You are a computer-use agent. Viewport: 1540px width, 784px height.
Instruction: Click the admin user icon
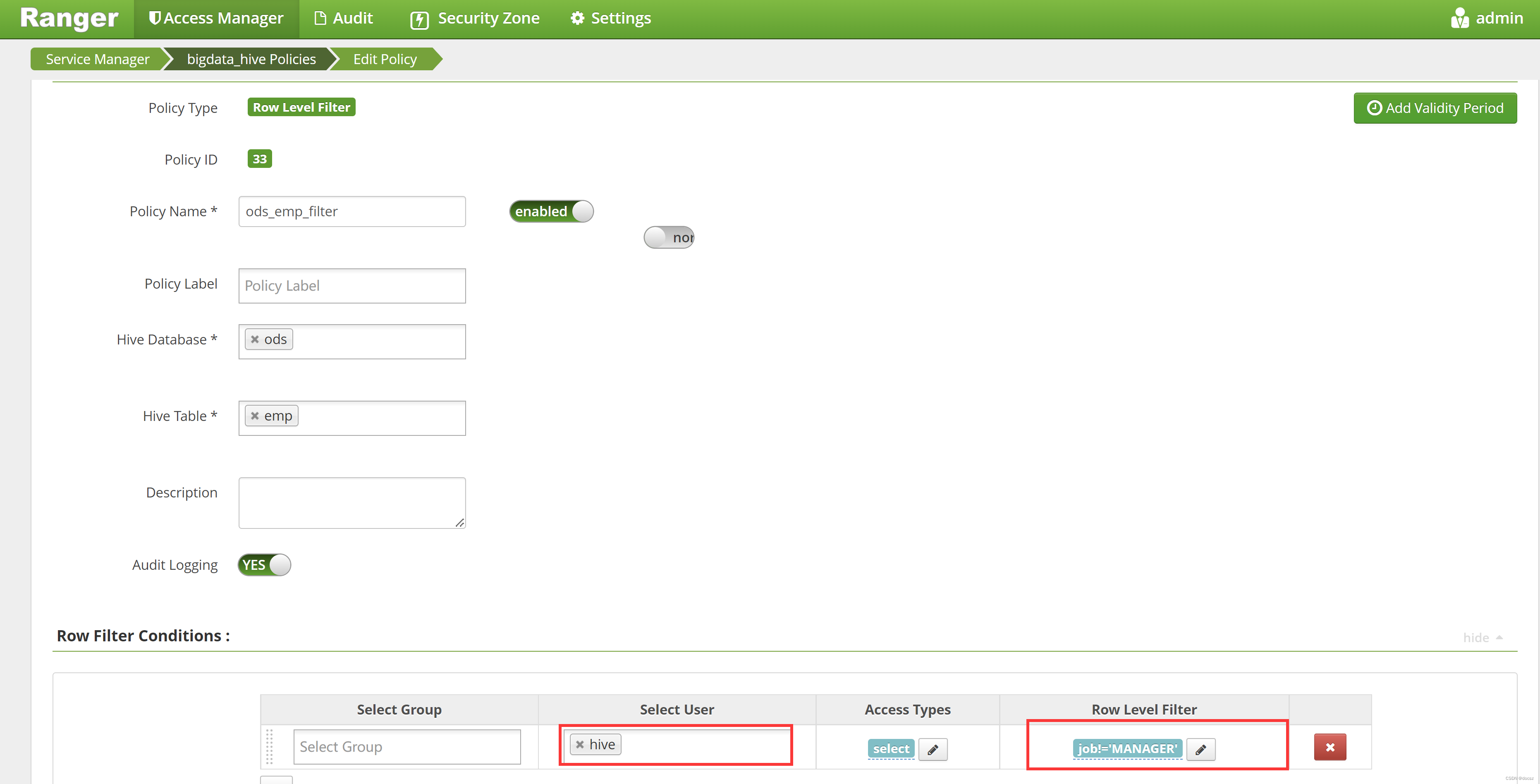(1459, 18)
